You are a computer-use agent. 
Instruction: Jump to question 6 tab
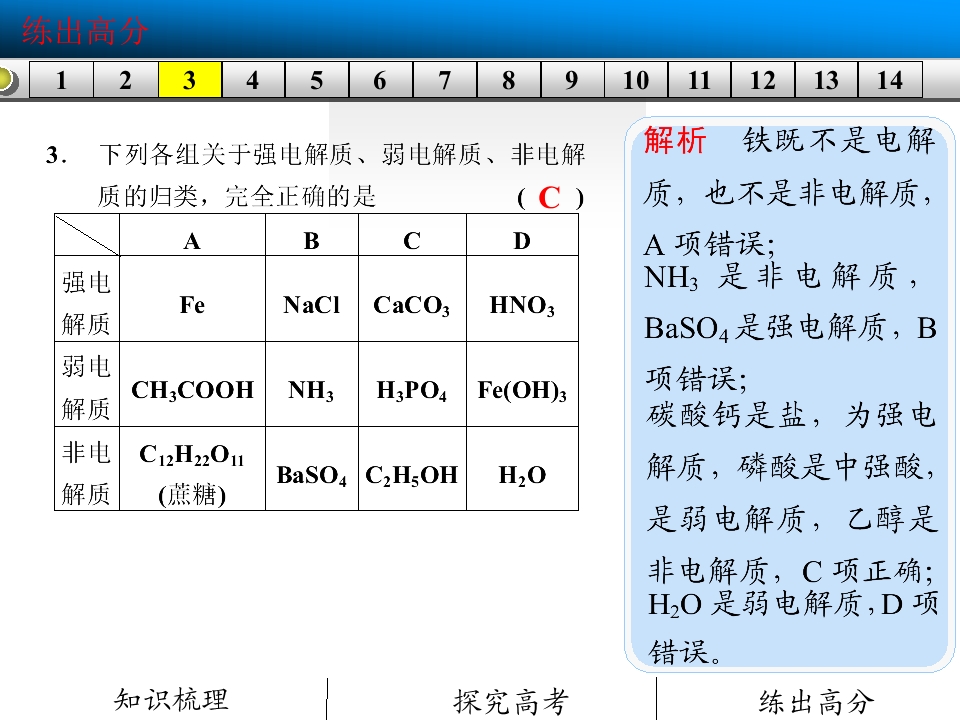(x=380, y=80)
